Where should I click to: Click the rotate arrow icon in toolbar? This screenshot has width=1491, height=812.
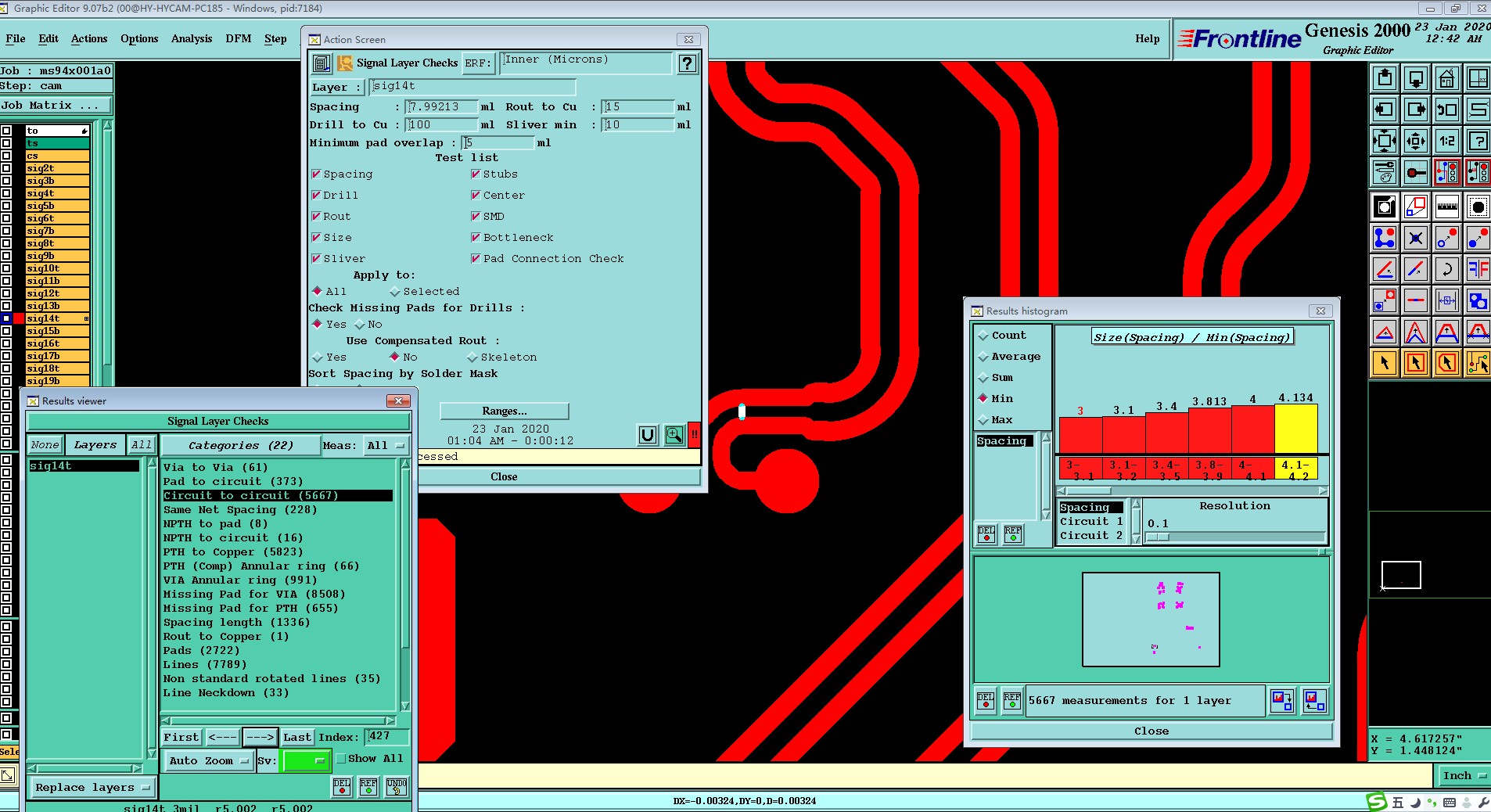[x=1447, y=269]
